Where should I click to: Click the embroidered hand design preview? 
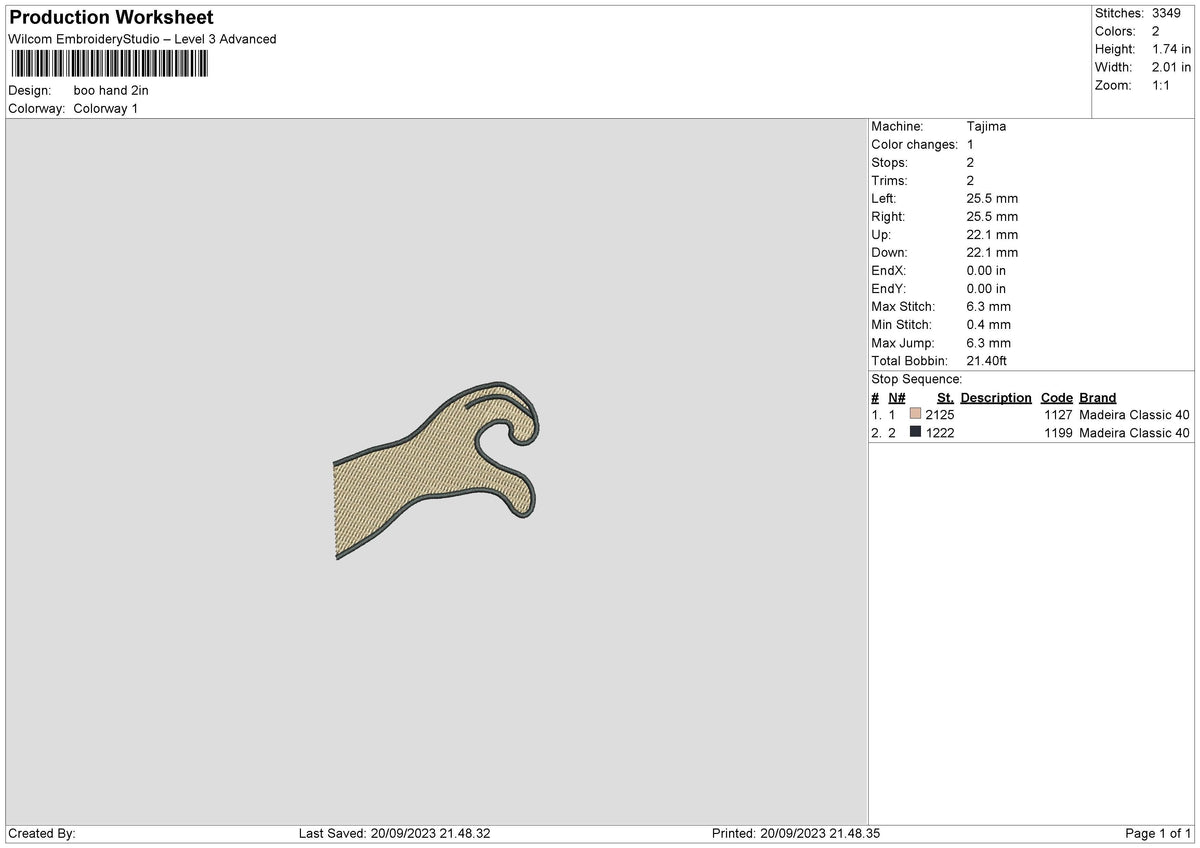[x=436, y=469]
